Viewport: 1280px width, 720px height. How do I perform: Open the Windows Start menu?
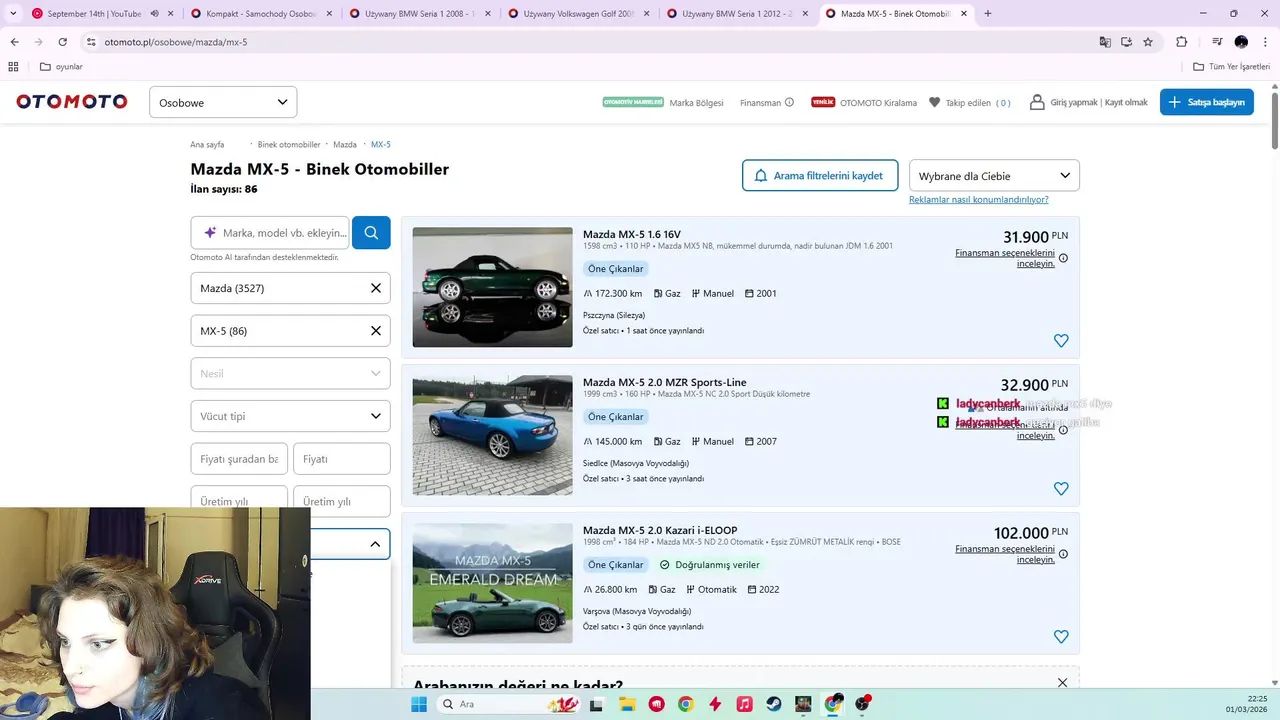click(x=419, y=704)
